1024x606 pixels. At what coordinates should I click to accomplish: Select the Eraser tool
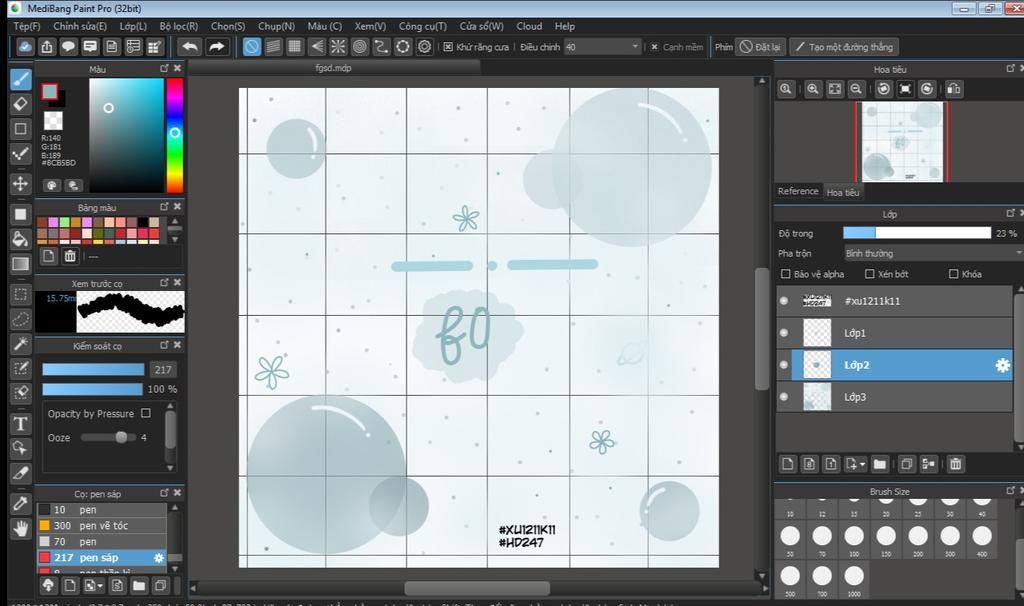(21, 104)
